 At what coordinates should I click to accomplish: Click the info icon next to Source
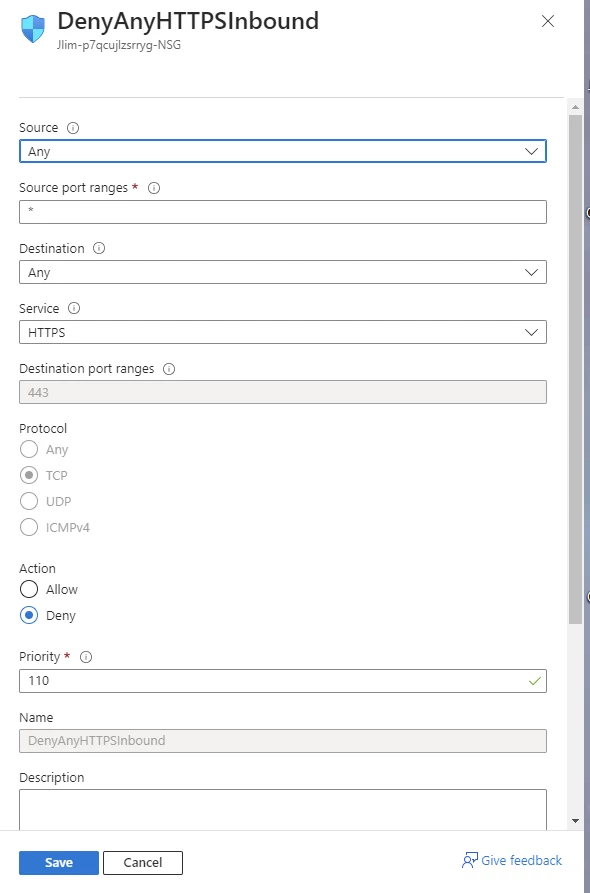(x=73, y=128)
